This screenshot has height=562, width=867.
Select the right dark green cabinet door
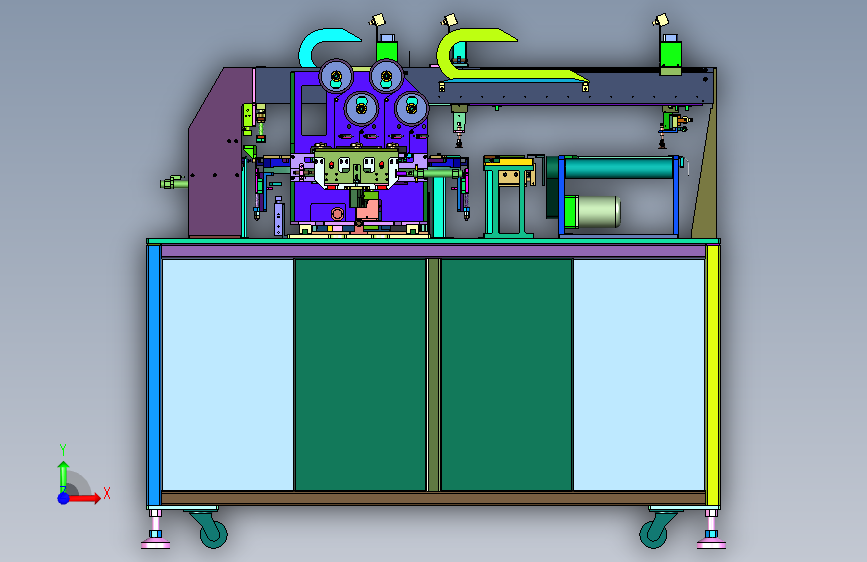(x=506, y=374)
